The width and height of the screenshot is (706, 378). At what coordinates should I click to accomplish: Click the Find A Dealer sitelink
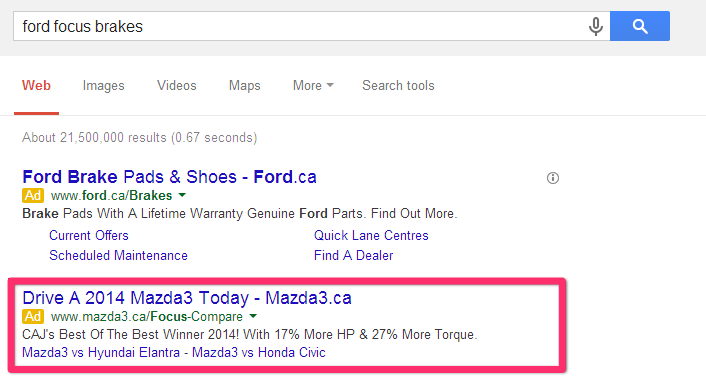point(353,256)
